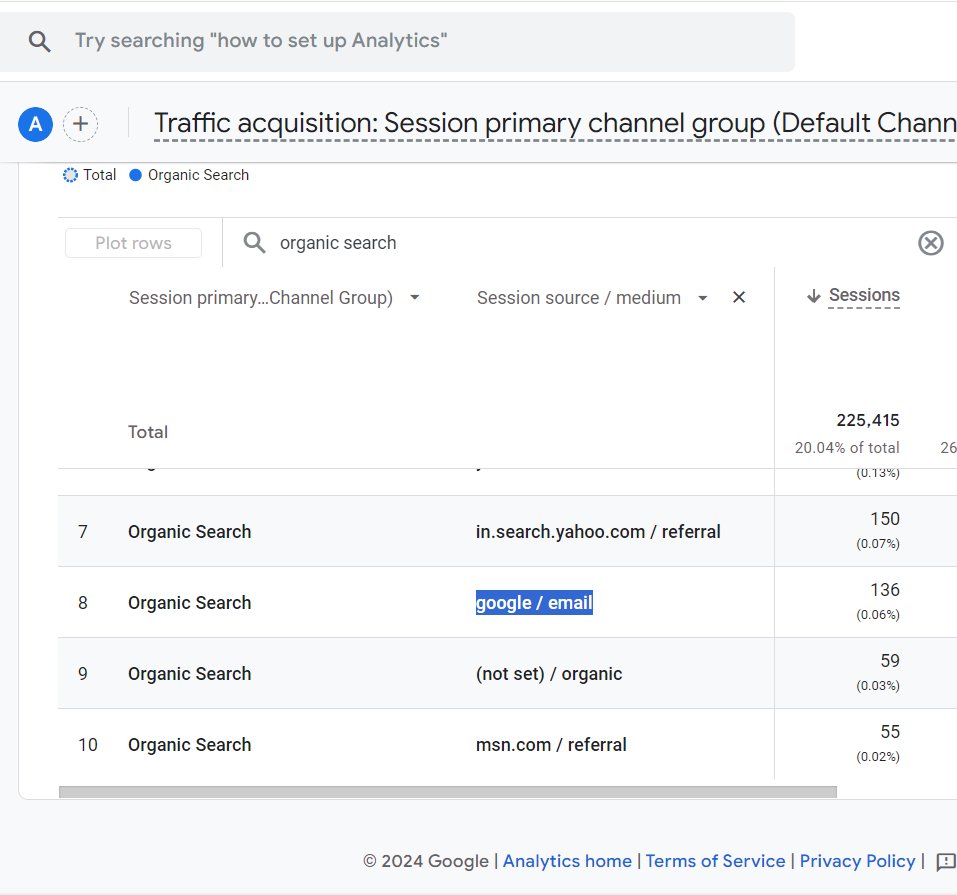Select '(not set) / organic' cell
The height and width of the screenshot is (895, 957).
coord(549,674)
